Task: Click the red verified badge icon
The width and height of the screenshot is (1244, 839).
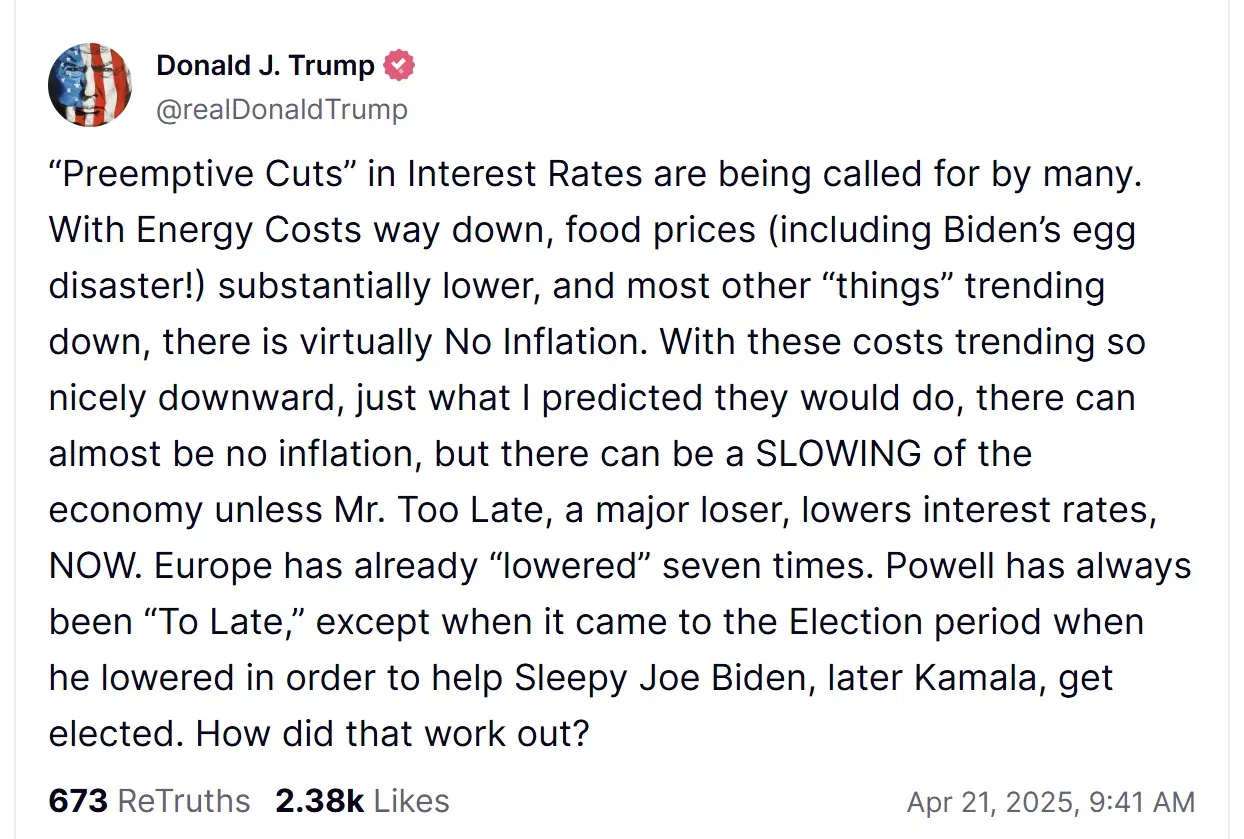Action: coord(399,67)
